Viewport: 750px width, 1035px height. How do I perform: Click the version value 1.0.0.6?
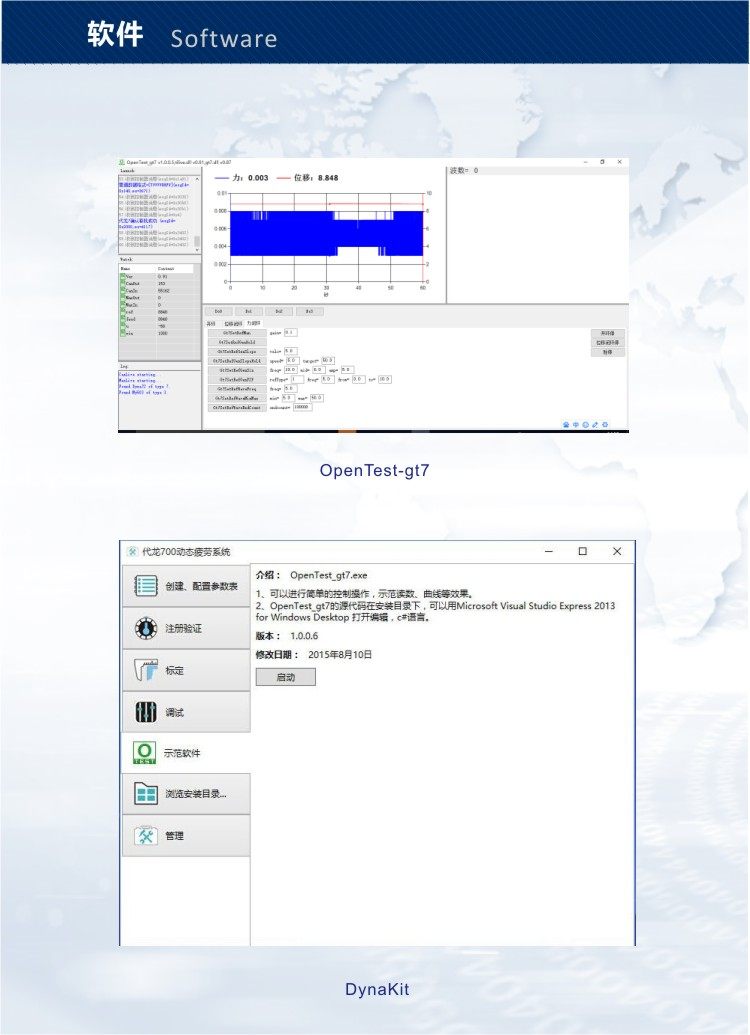click(304, 636)
